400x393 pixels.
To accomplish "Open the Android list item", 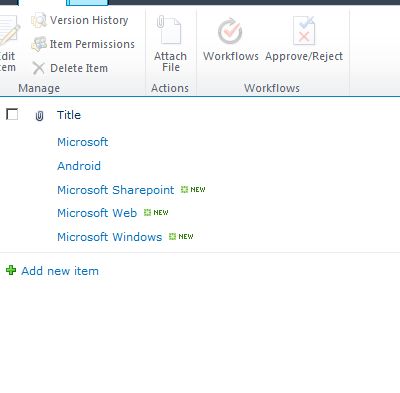I will (x=79, y=166).
